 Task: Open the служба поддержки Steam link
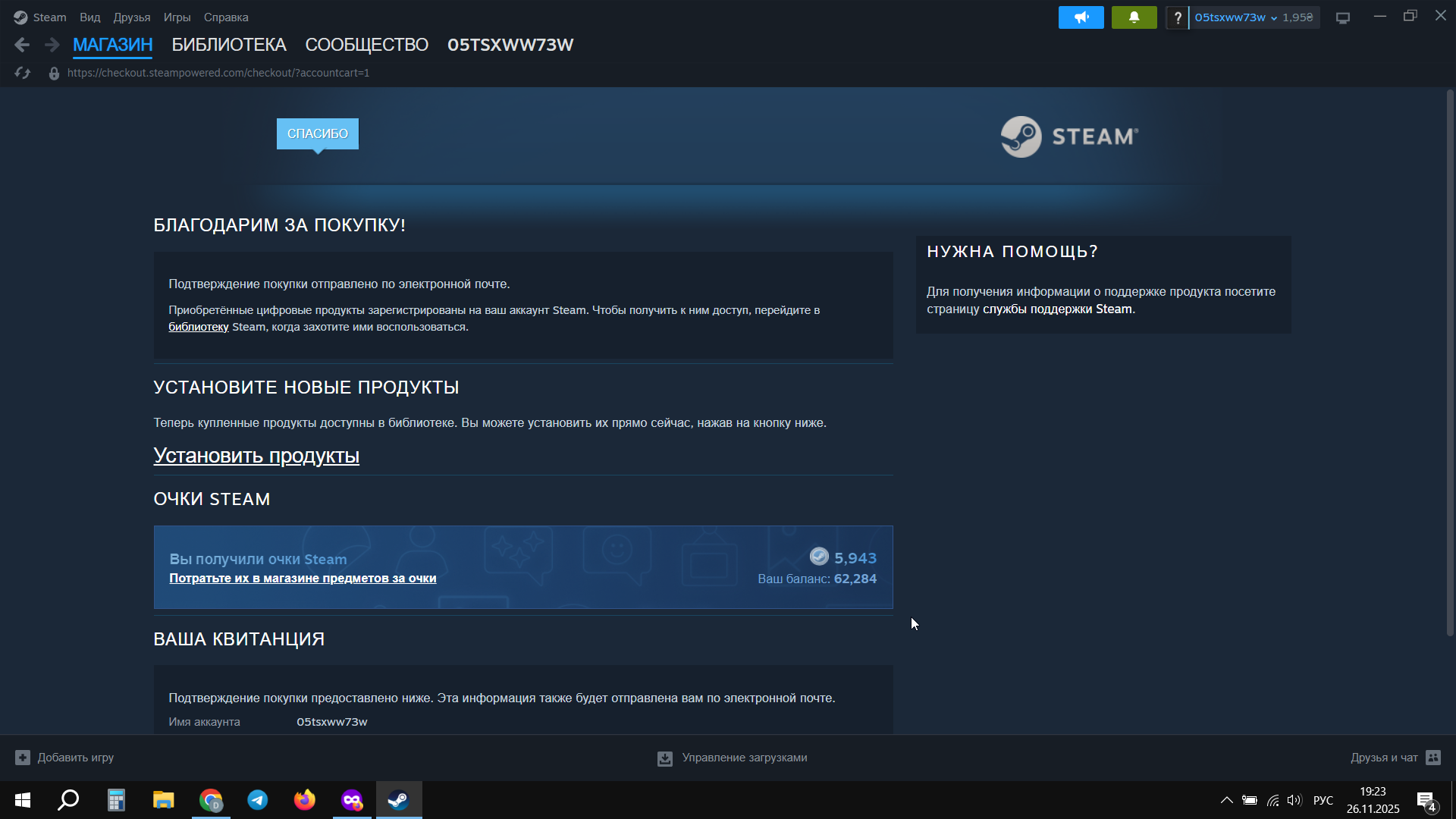[x=1057, y=309]
